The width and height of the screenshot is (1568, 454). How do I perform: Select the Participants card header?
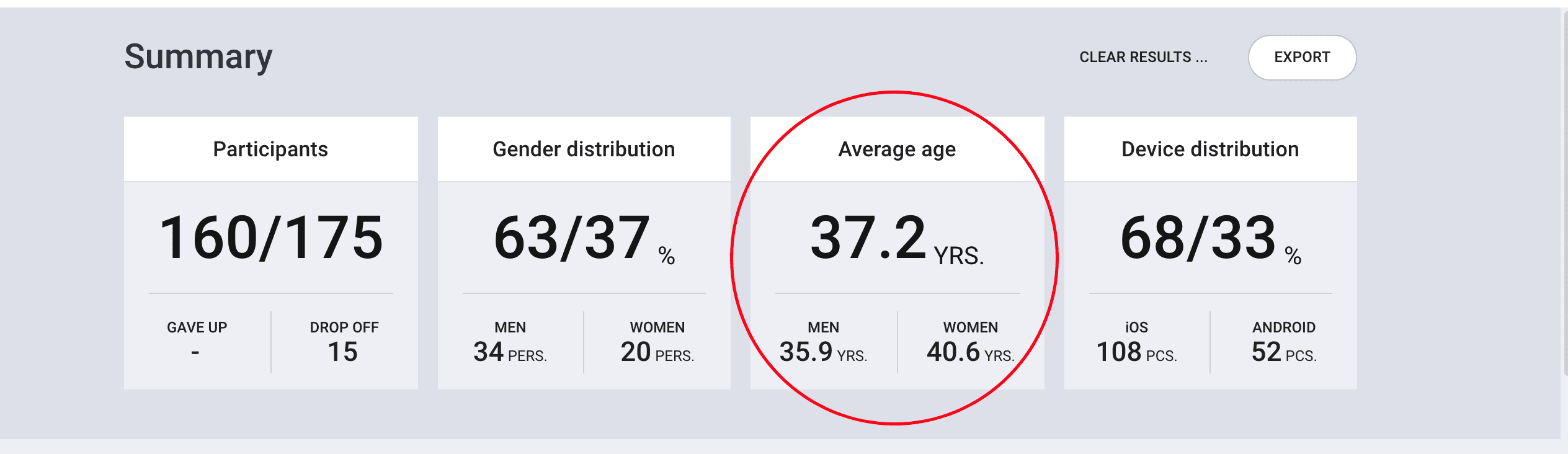(x=270, y=149)
